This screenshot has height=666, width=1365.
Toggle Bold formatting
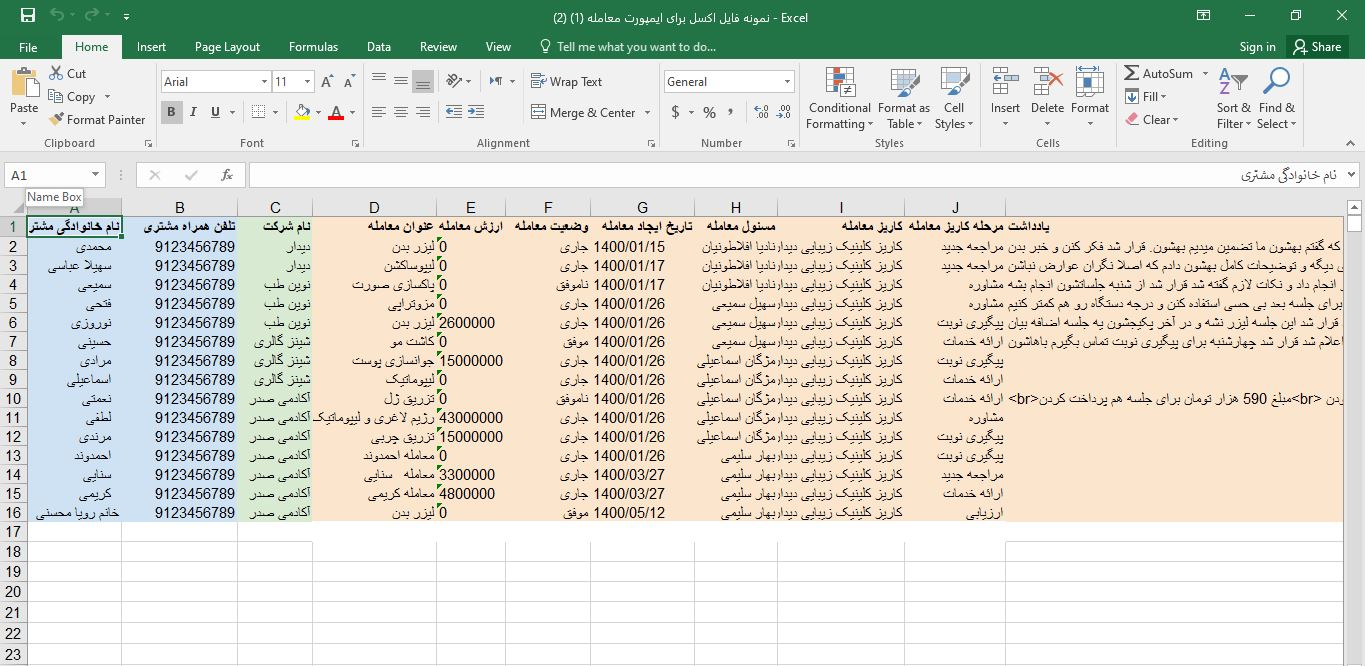coord(171,112)
